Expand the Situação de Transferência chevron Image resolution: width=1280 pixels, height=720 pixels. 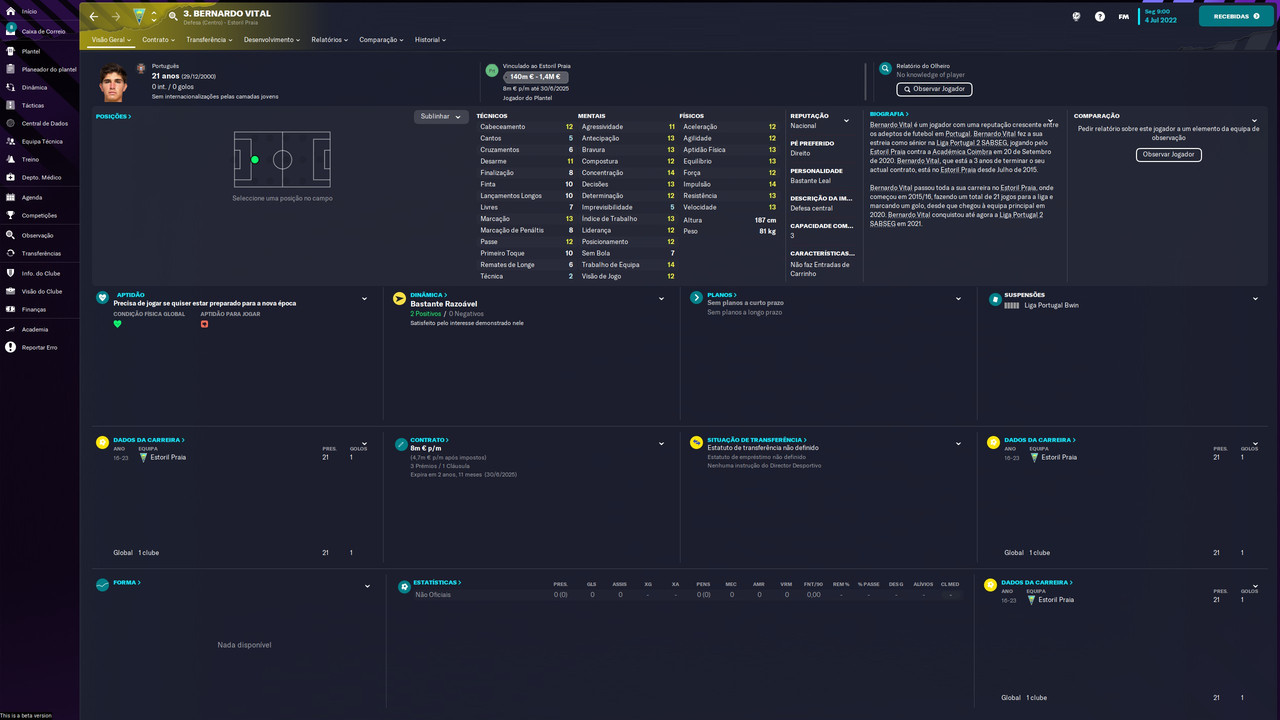point(958,443)
